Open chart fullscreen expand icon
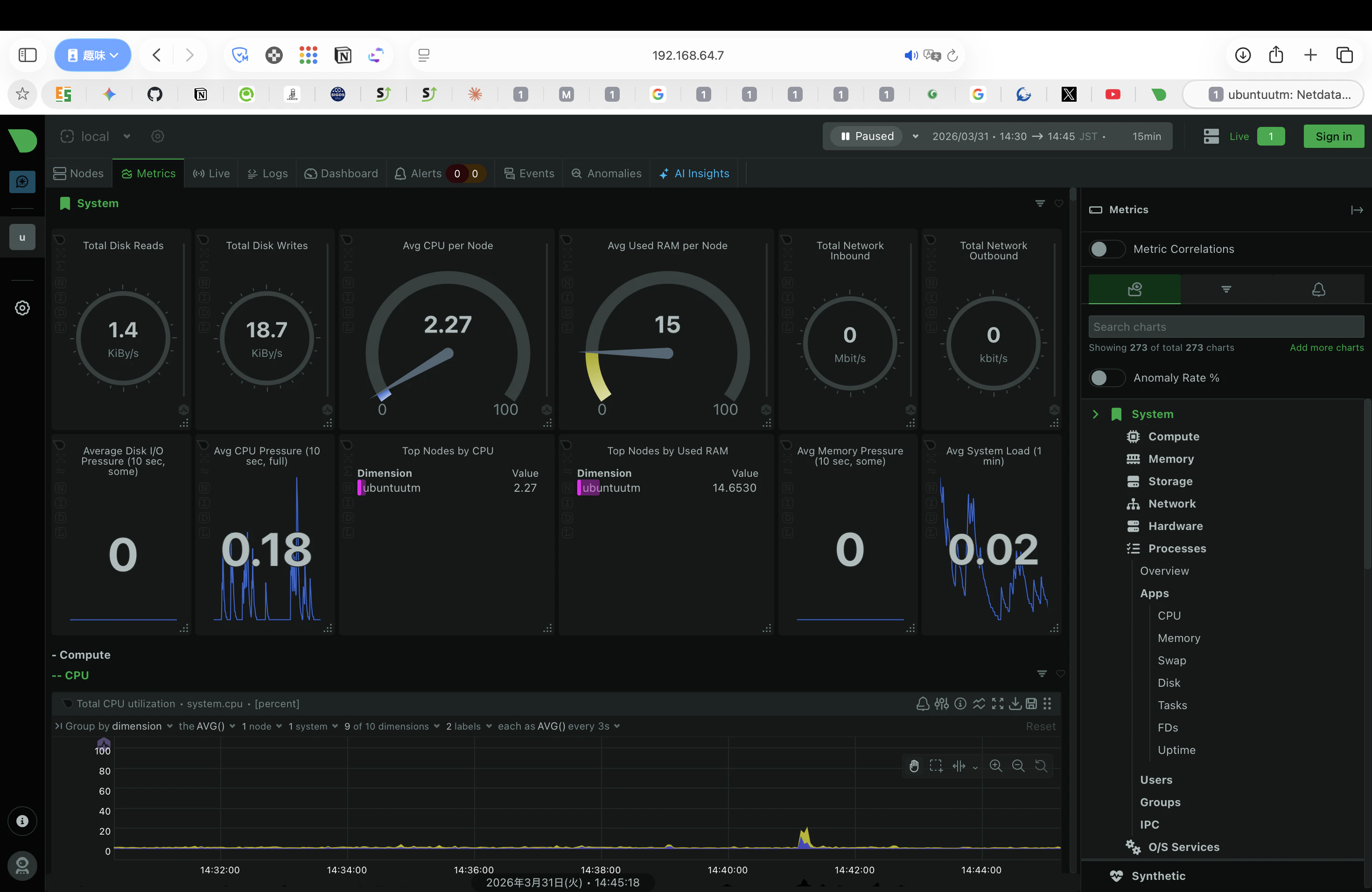The image size is (1372, 892). 997,704
